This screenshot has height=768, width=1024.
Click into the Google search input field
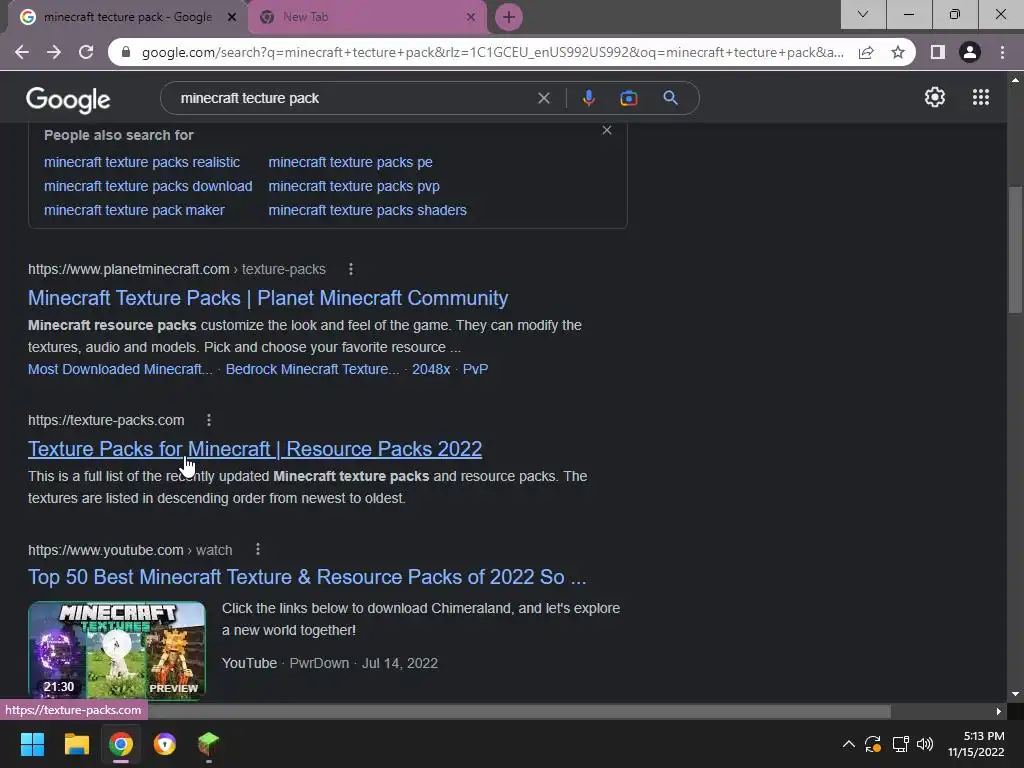tap(353, 98)
